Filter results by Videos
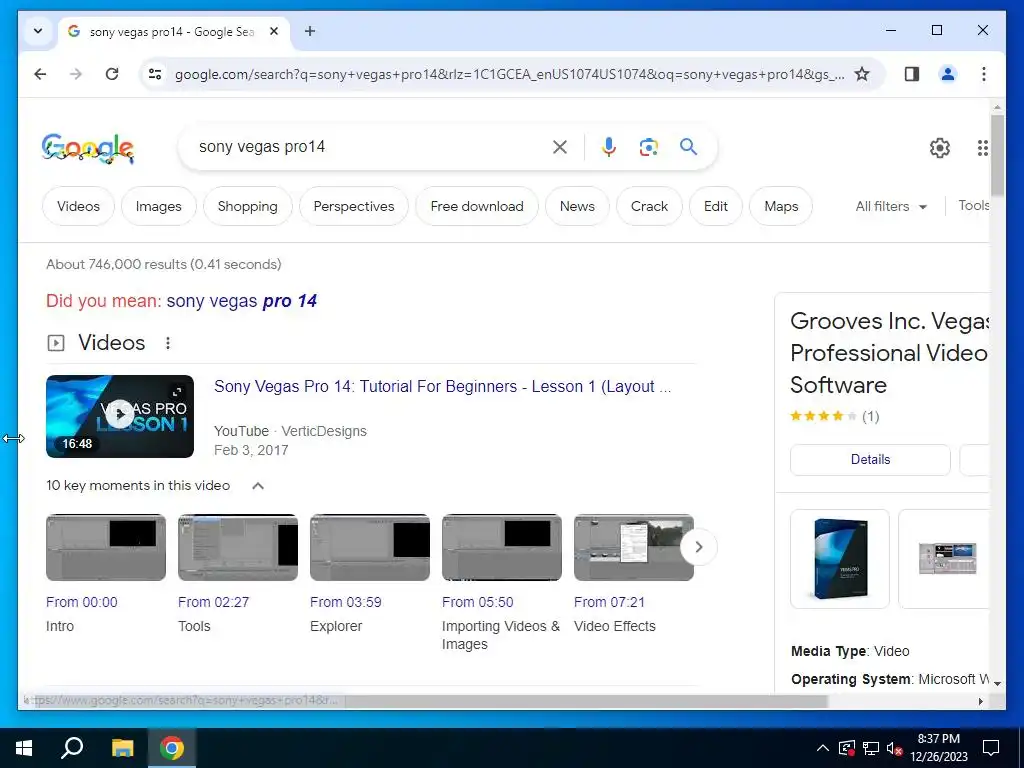Image resolution: width=1024 pixels, height=768 pixels. click(x=78, y=206)
